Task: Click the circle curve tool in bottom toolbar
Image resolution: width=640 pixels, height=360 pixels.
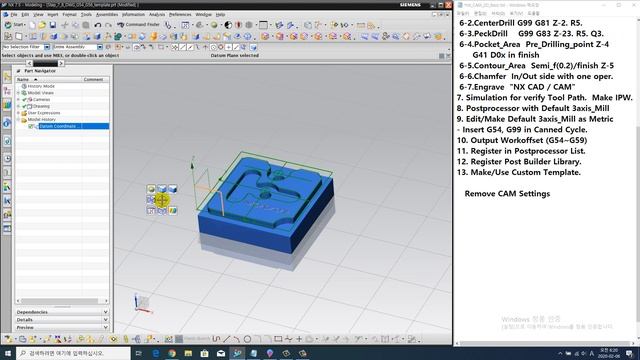Action: (247, 339)
